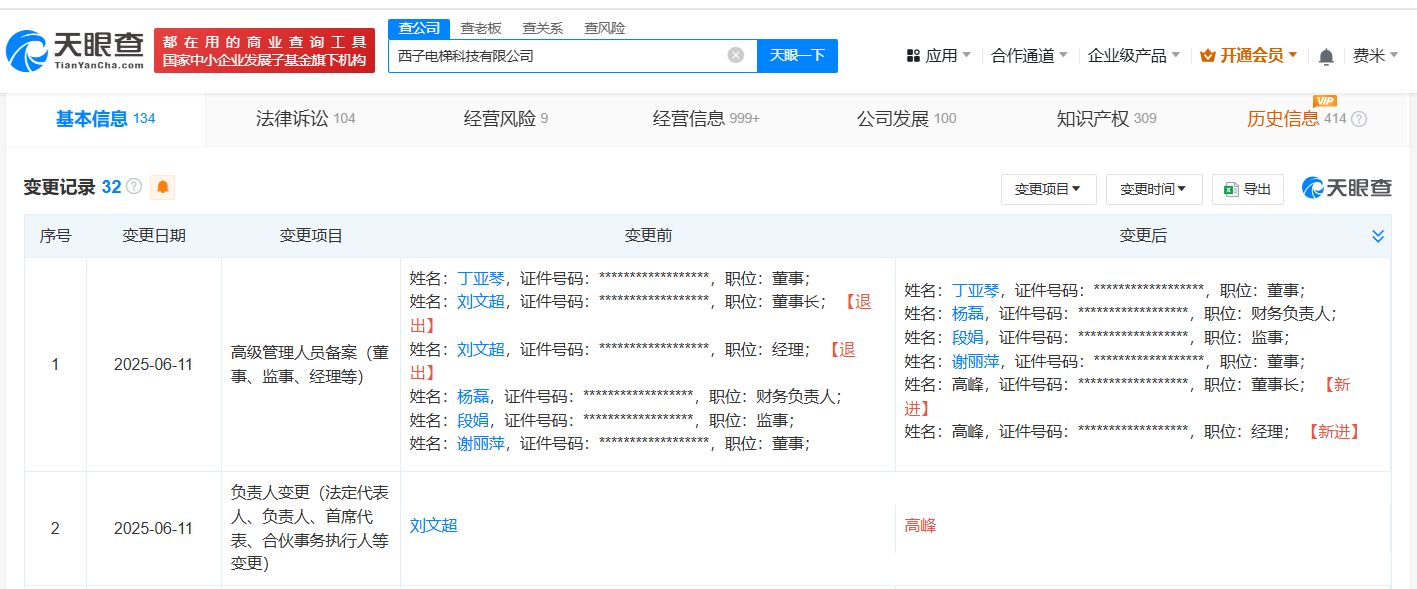The height and width of the screenshot is (589, 1417).
Task: Select the 查老板 search mode tab
Action: [x=481, y=28]
